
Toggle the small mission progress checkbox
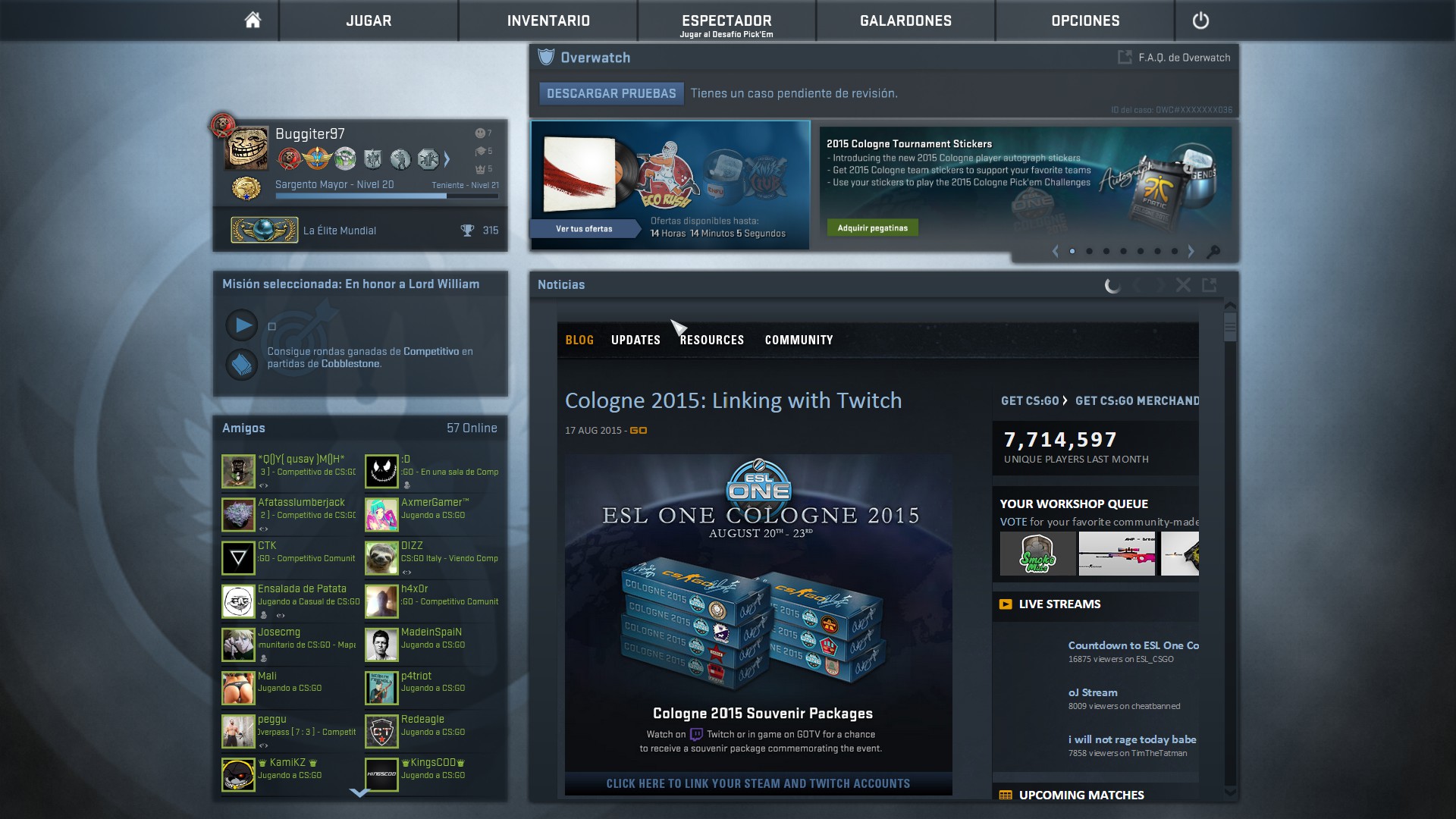point(271,327)
